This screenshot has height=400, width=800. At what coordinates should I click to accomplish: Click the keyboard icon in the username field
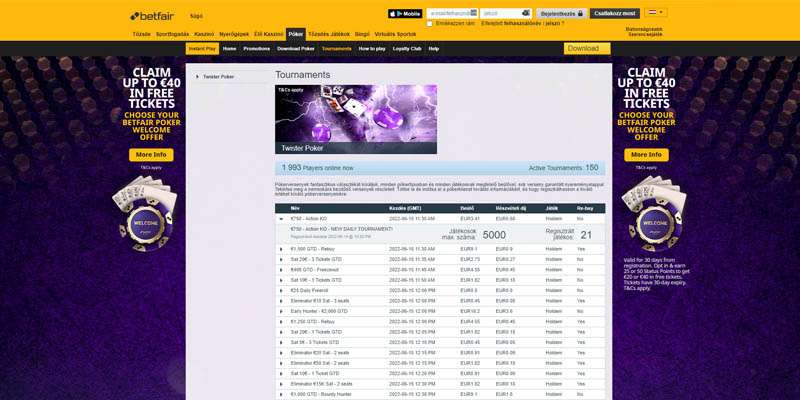tap(473, 13)
